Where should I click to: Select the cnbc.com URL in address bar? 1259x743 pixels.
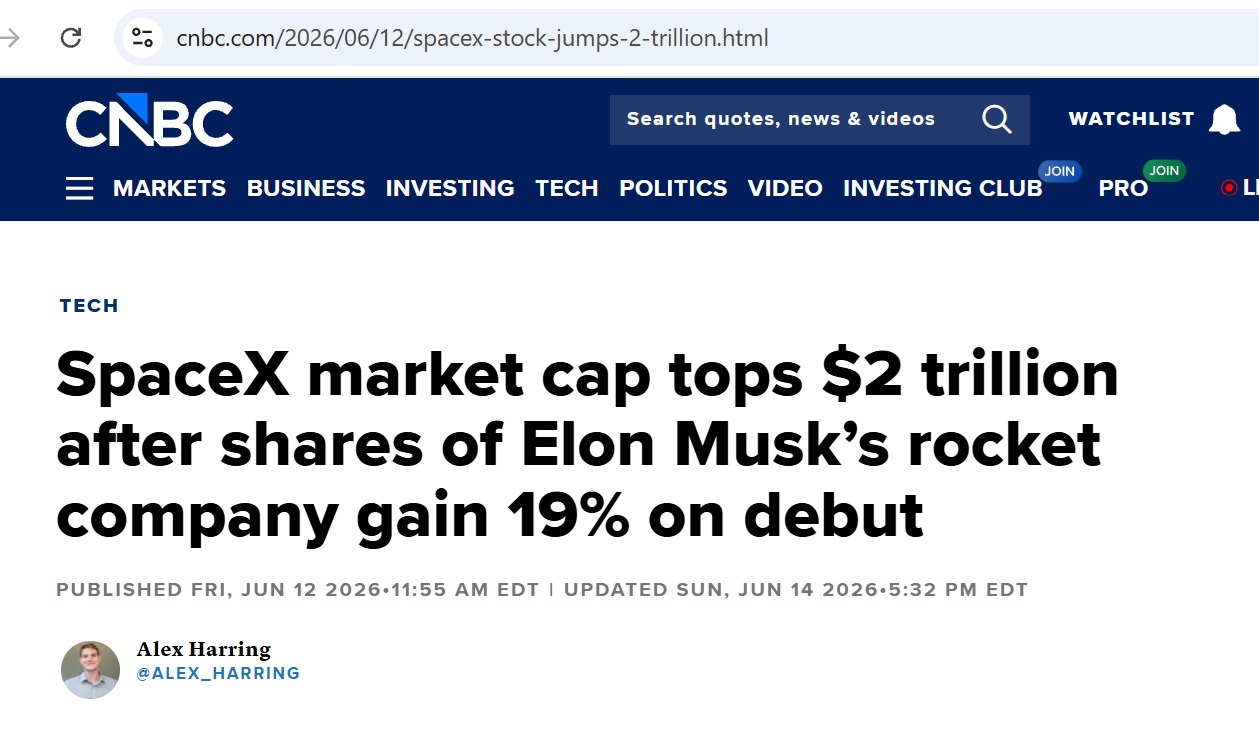(x=472, y=38)
